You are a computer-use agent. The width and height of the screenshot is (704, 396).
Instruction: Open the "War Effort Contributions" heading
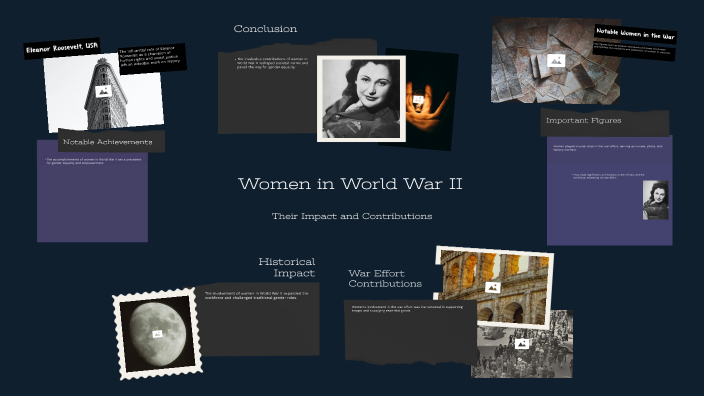coord(385,278)
